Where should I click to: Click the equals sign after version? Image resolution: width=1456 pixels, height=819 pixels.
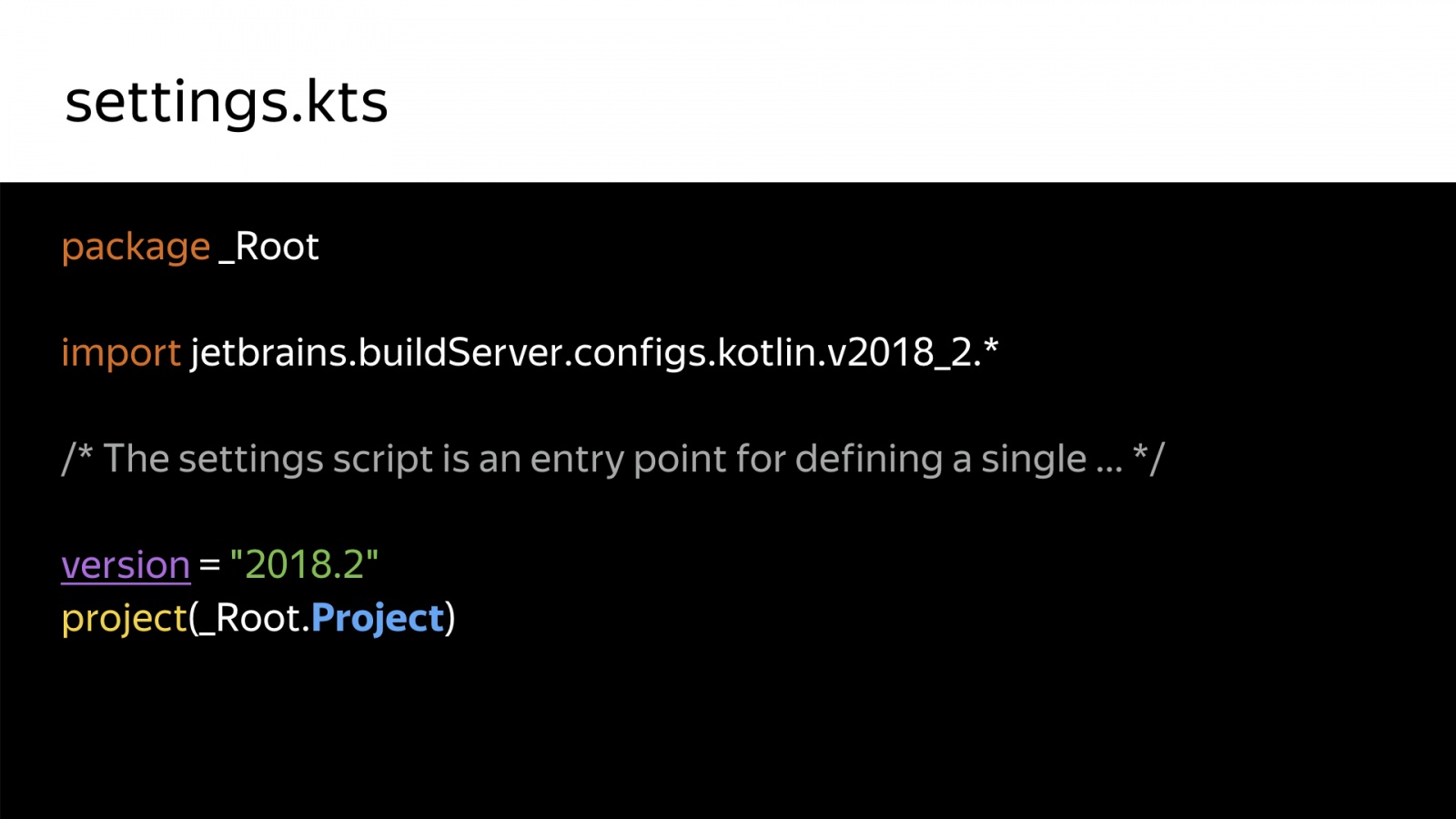pyautogui.click(x=210, y=566)
